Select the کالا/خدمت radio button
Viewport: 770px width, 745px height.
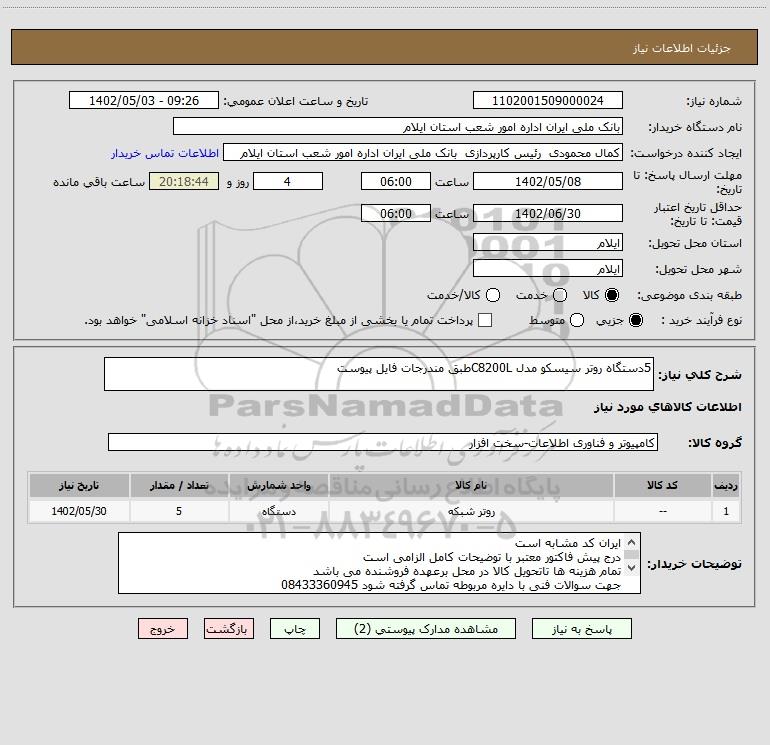coord(493,295)
